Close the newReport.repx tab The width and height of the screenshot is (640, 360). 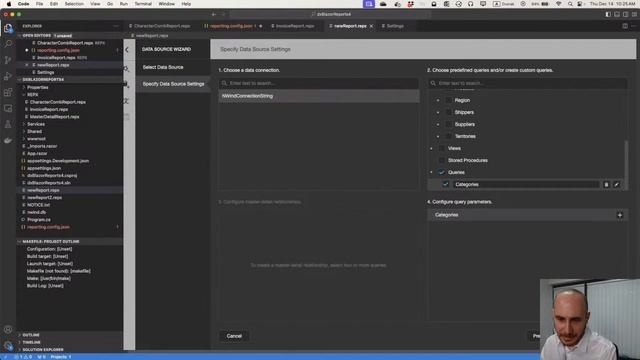point(371,26)
